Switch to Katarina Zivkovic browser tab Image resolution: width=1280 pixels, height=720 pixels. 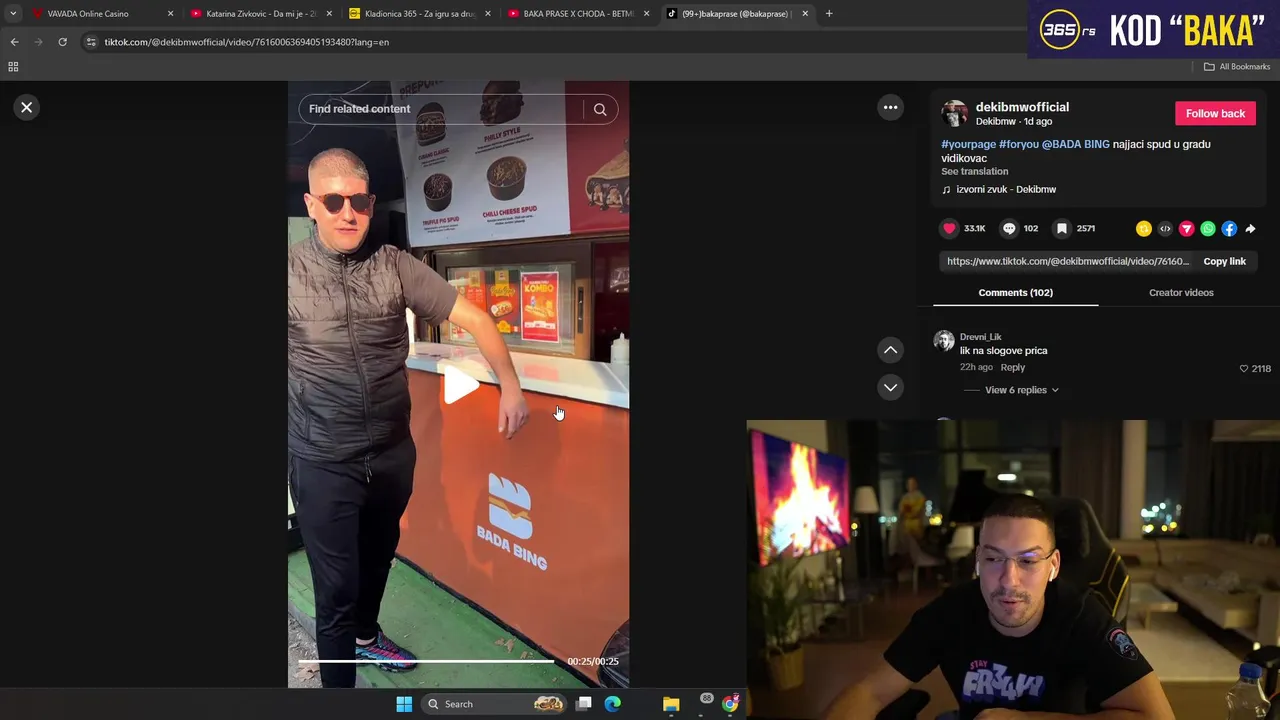(261, 14)
